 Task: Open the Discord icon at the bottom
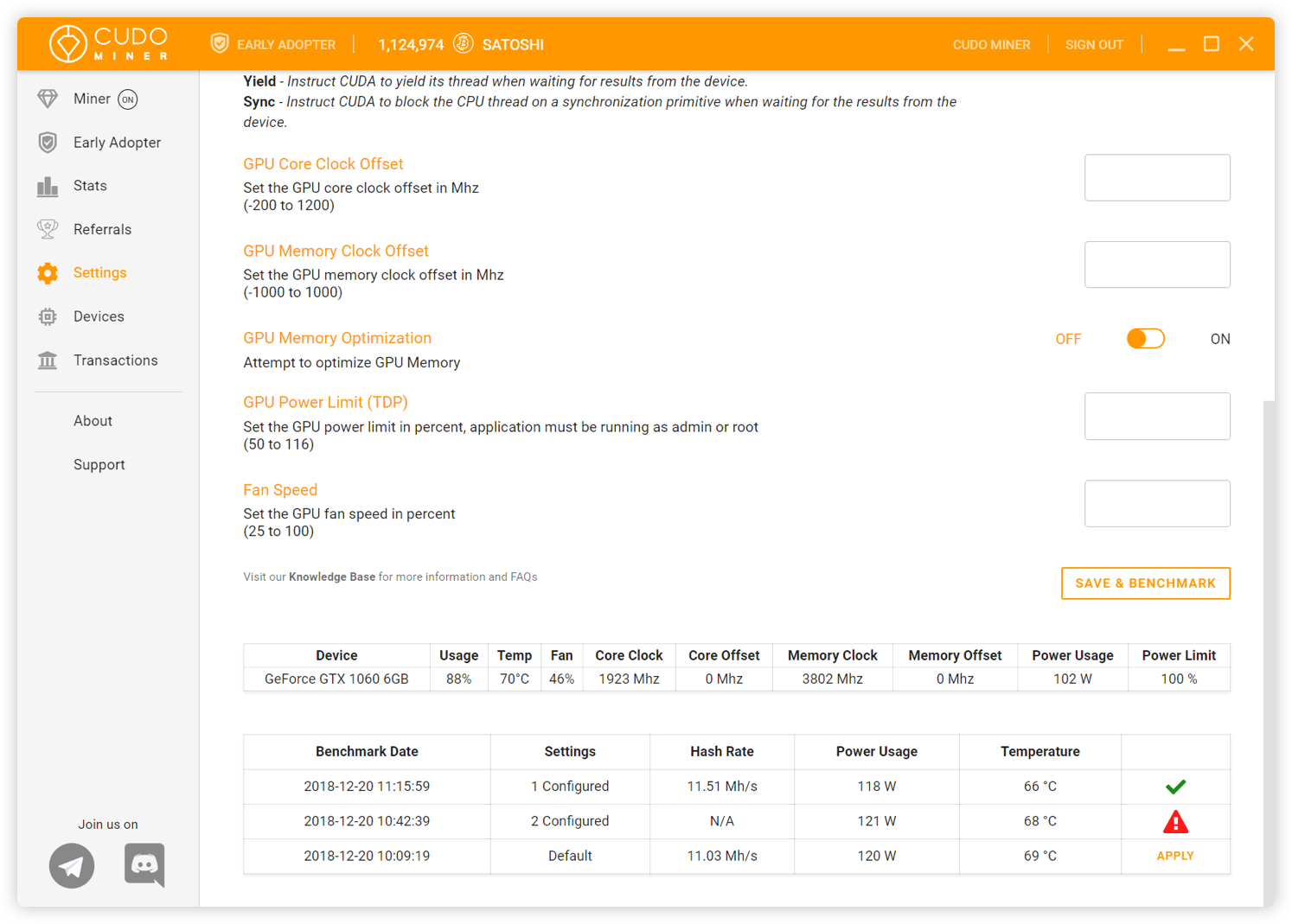144,865
